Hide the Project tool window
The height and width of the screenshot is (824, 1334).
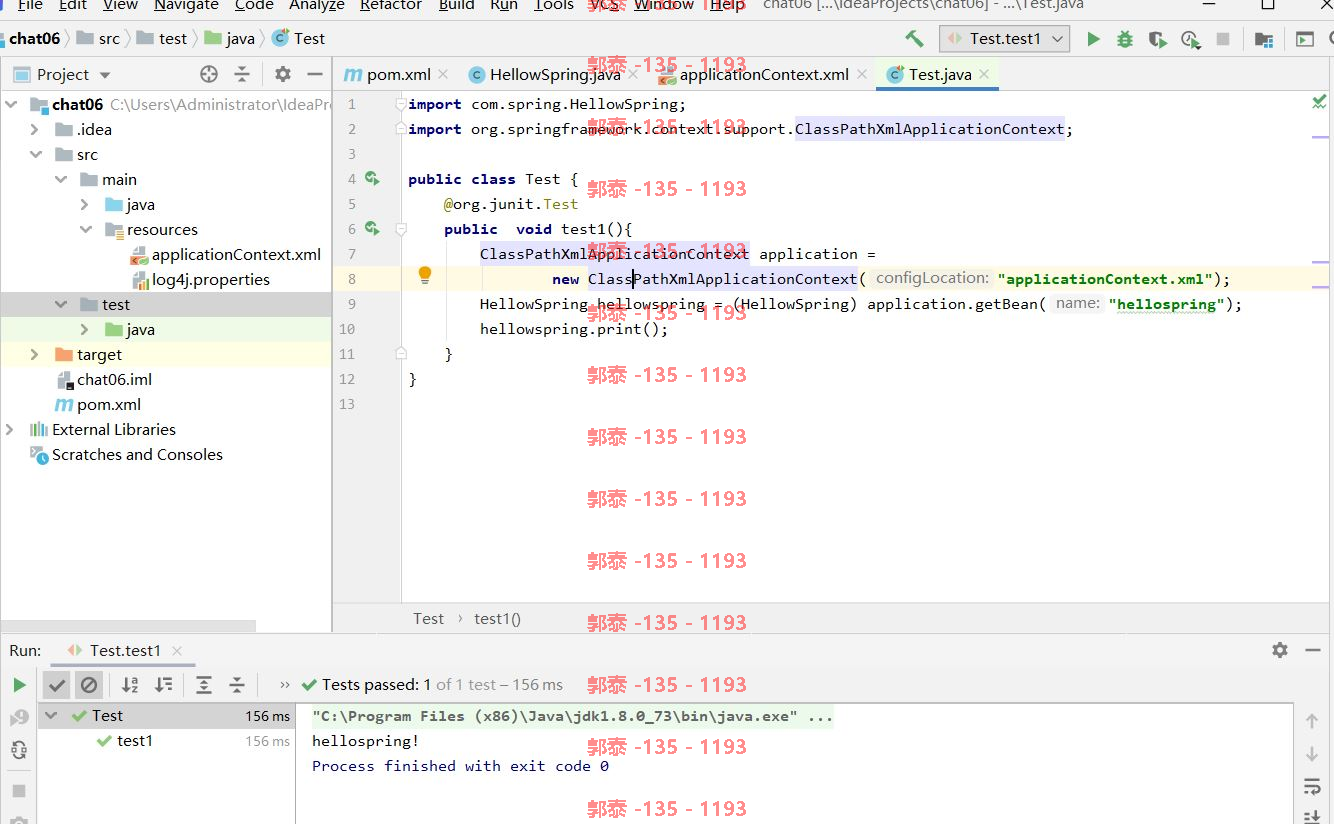coord(314,74)
